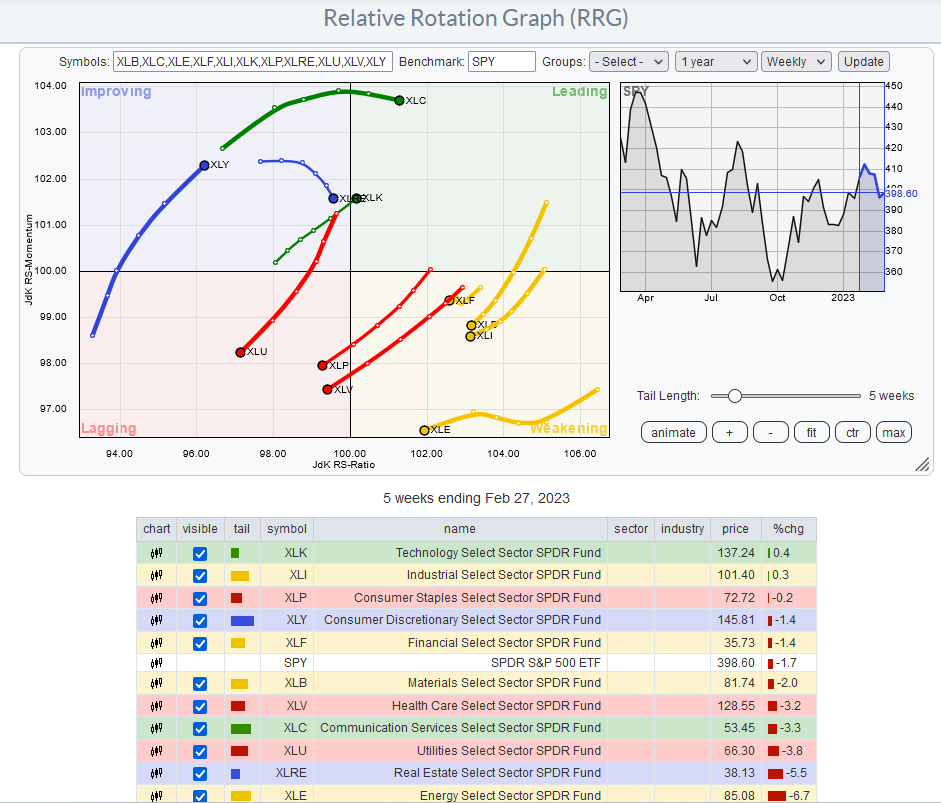941x803 pixels.
Task: Click the yellow tail swatch for XLE
Action: point(241,796)
